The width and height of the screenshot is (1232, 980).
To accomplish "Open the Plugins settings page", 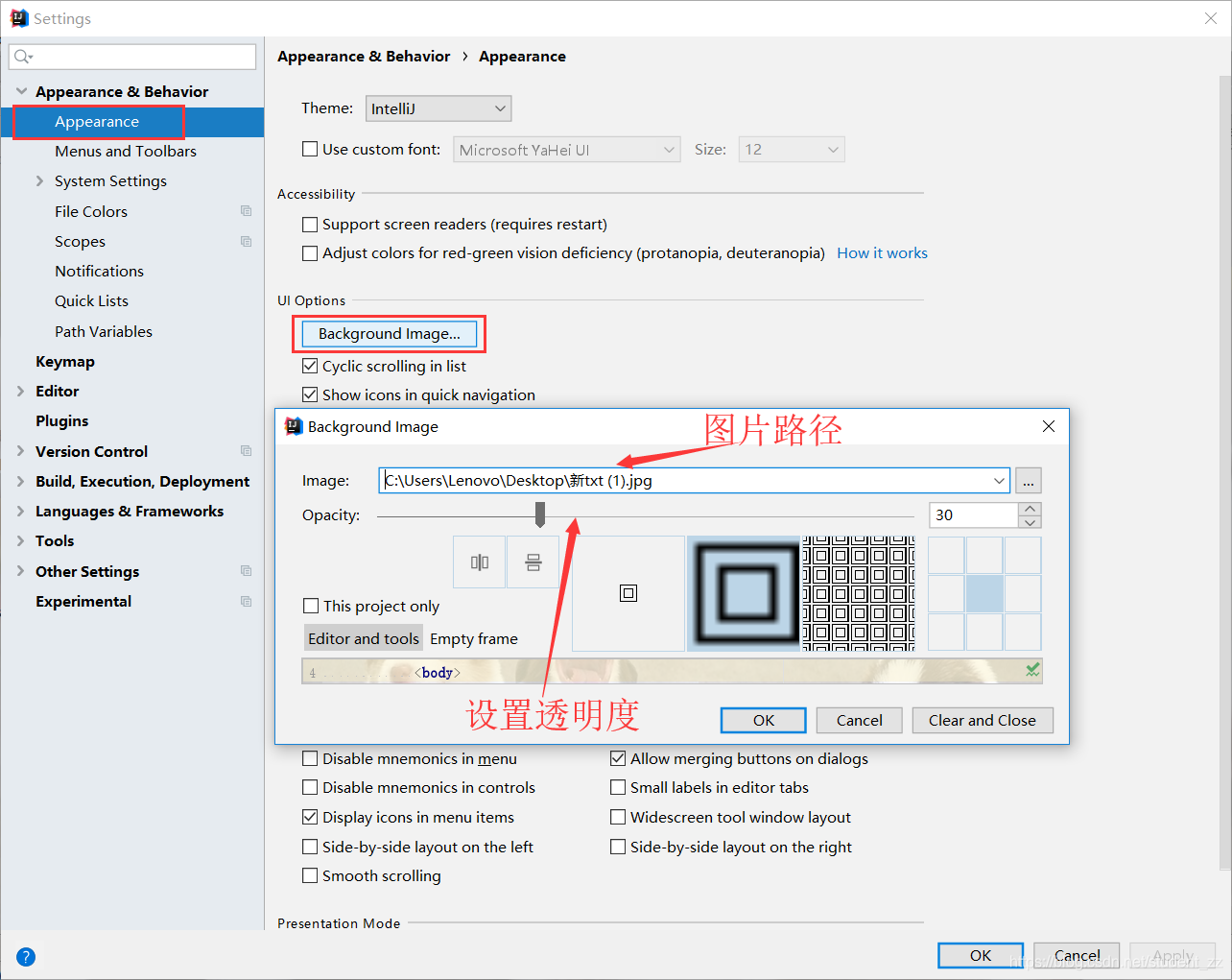I will pos(61,420).
